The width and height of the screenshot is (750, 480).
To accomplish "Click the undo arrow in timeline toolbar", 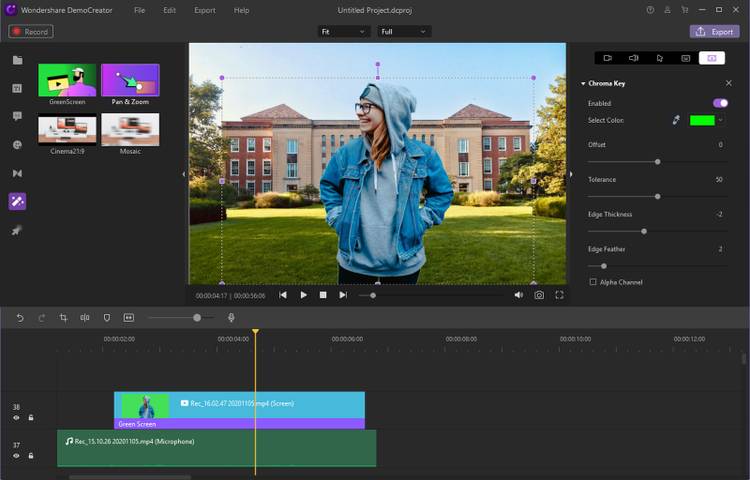I will (20, 317).
